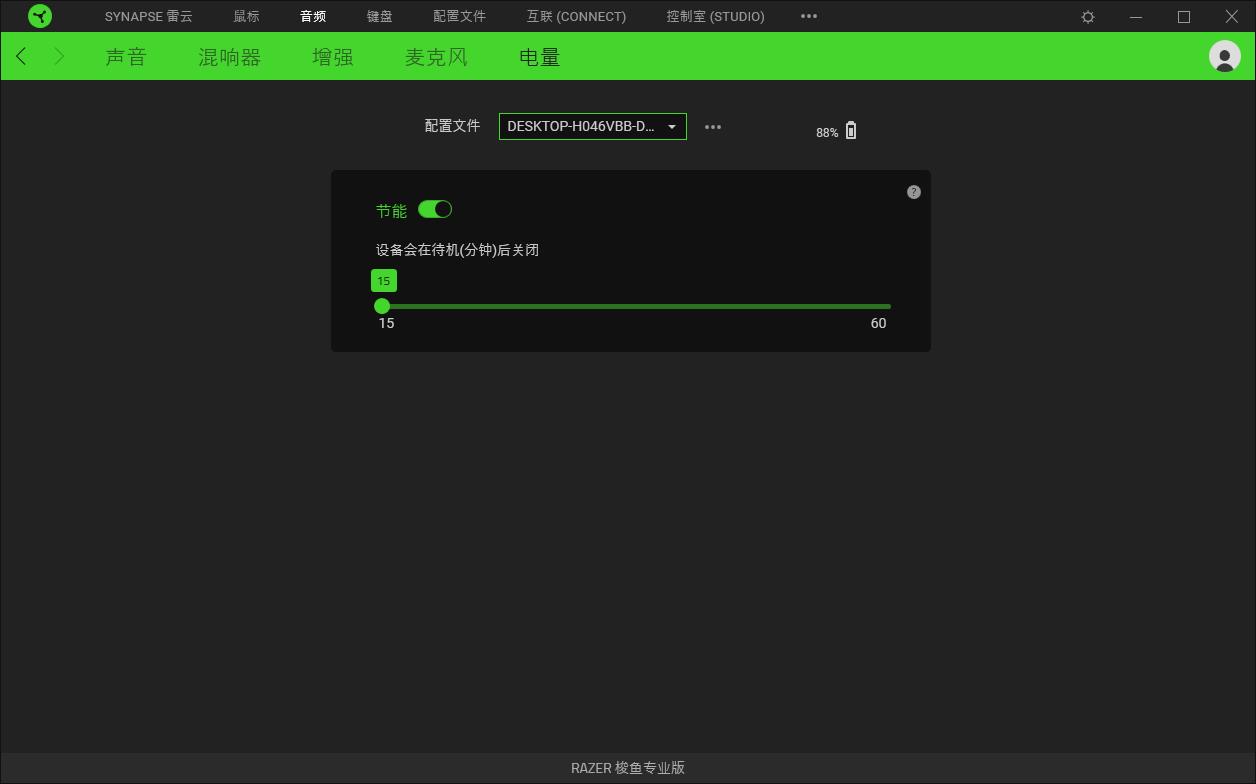
Task: Open the 控制室 (STUDIO) tab
Action: point(716,17)
